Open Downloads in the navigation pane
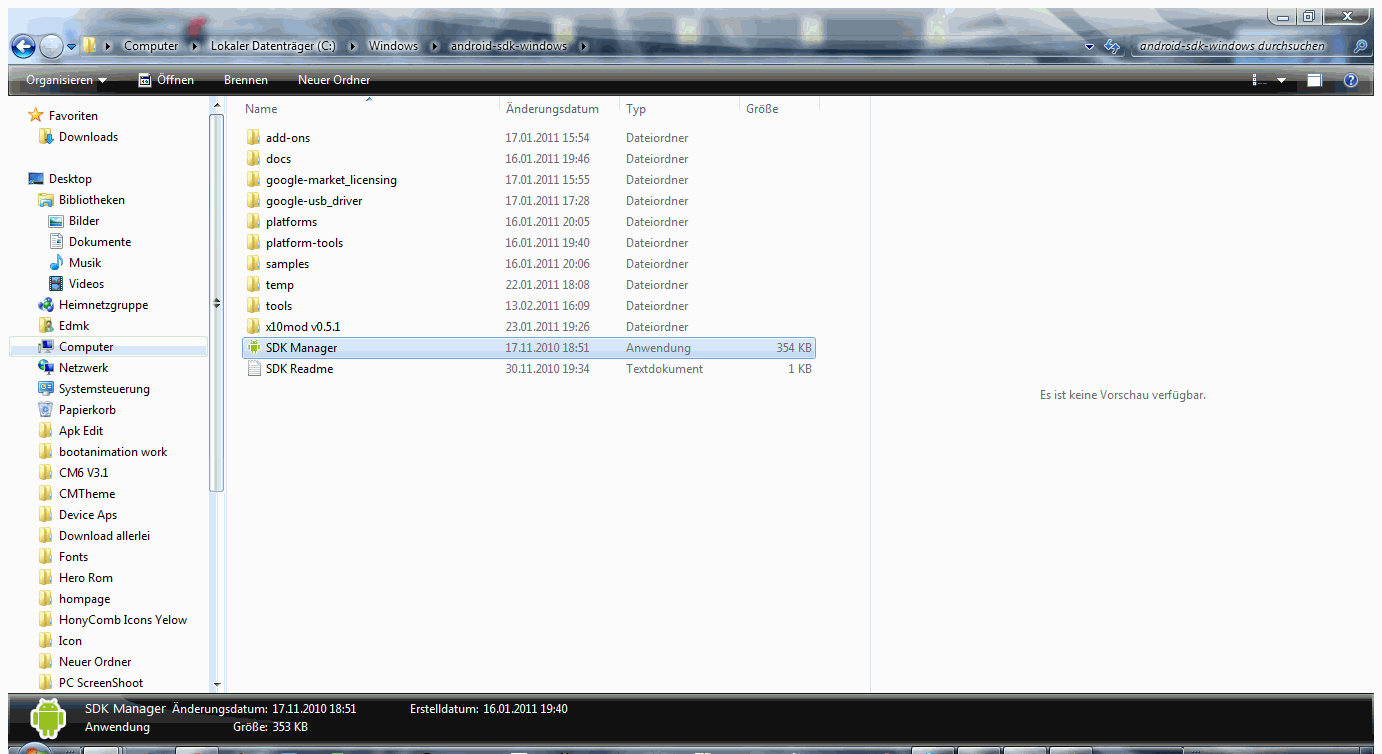The image size is (1382, 754). click(88, 137)
